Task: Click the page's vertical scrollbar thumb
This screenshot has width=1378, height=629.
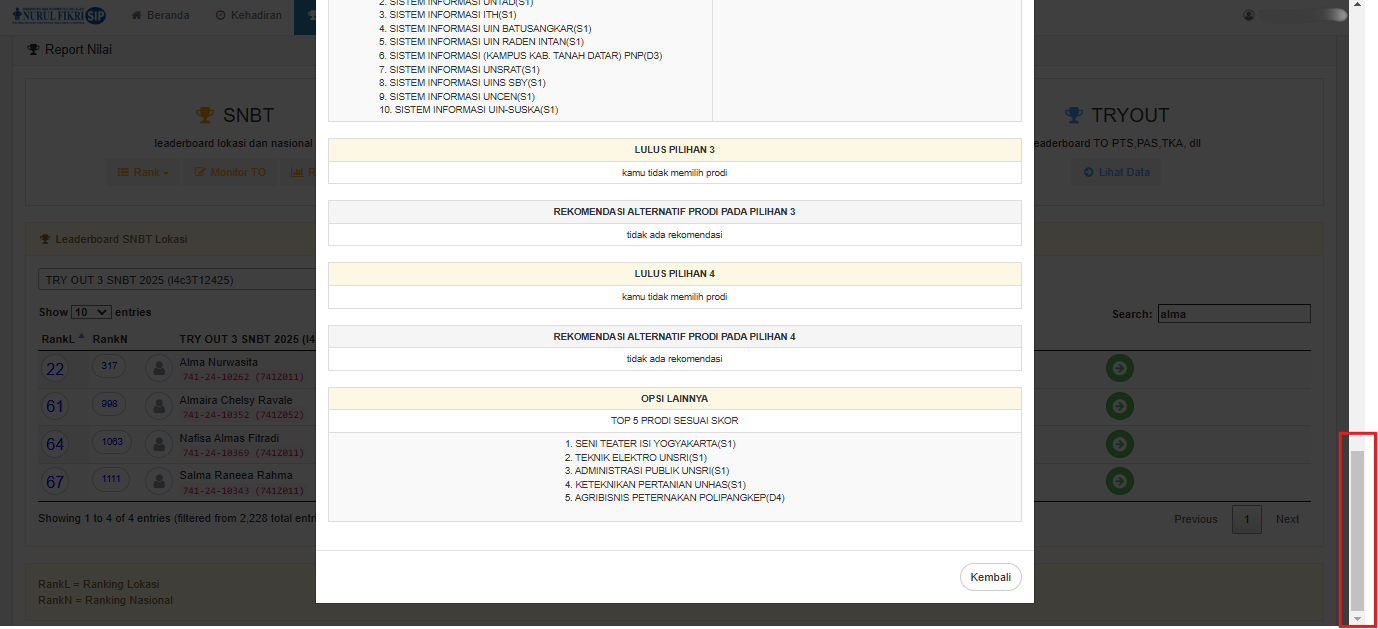Action: pos(1357,530)
